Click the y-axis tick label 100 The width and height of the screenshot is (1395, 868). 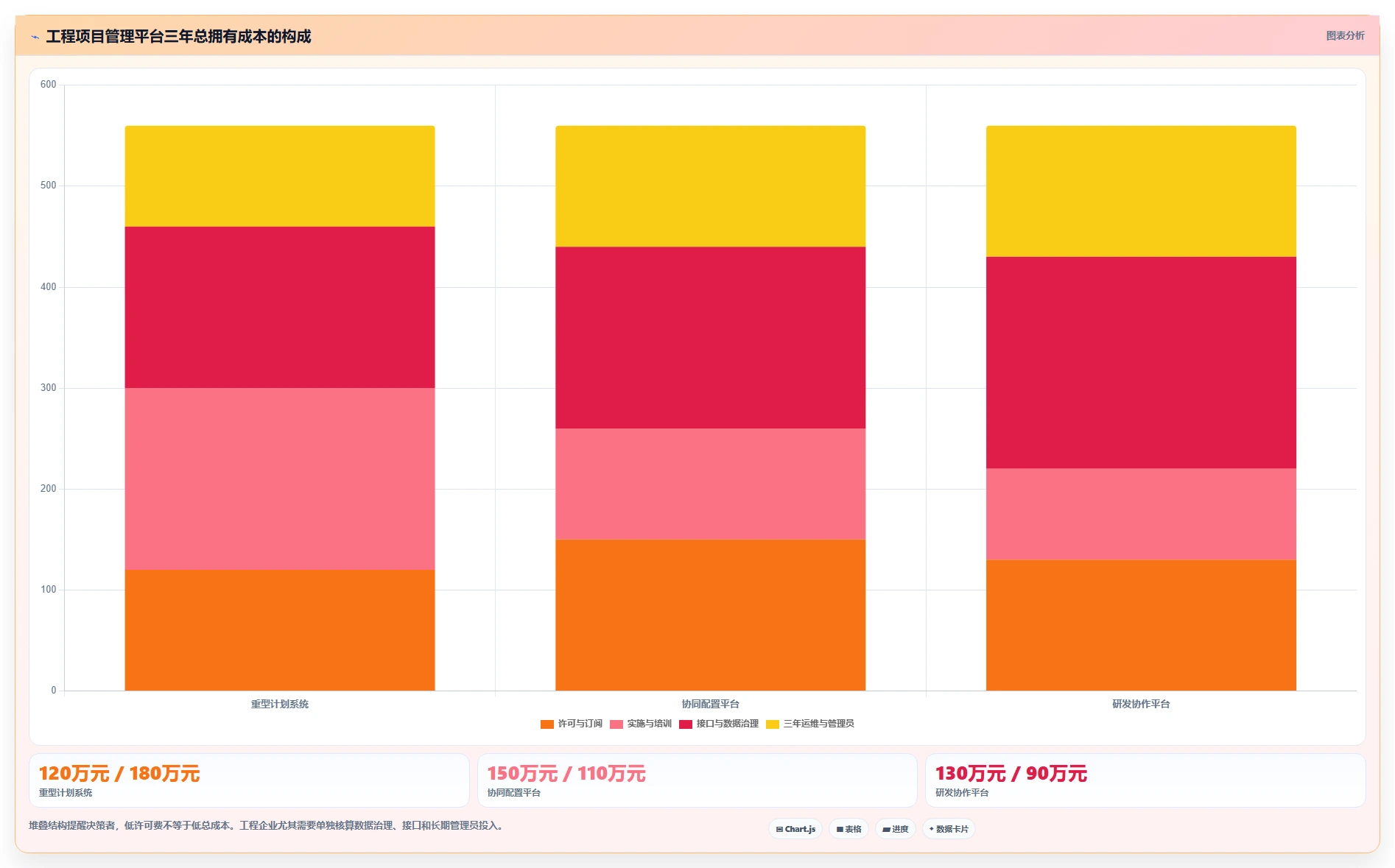(49, 590)
